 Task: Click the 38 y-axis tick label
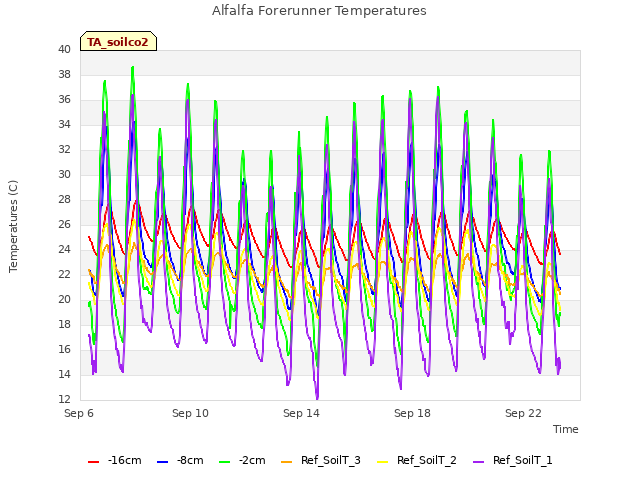coord(64,74)
